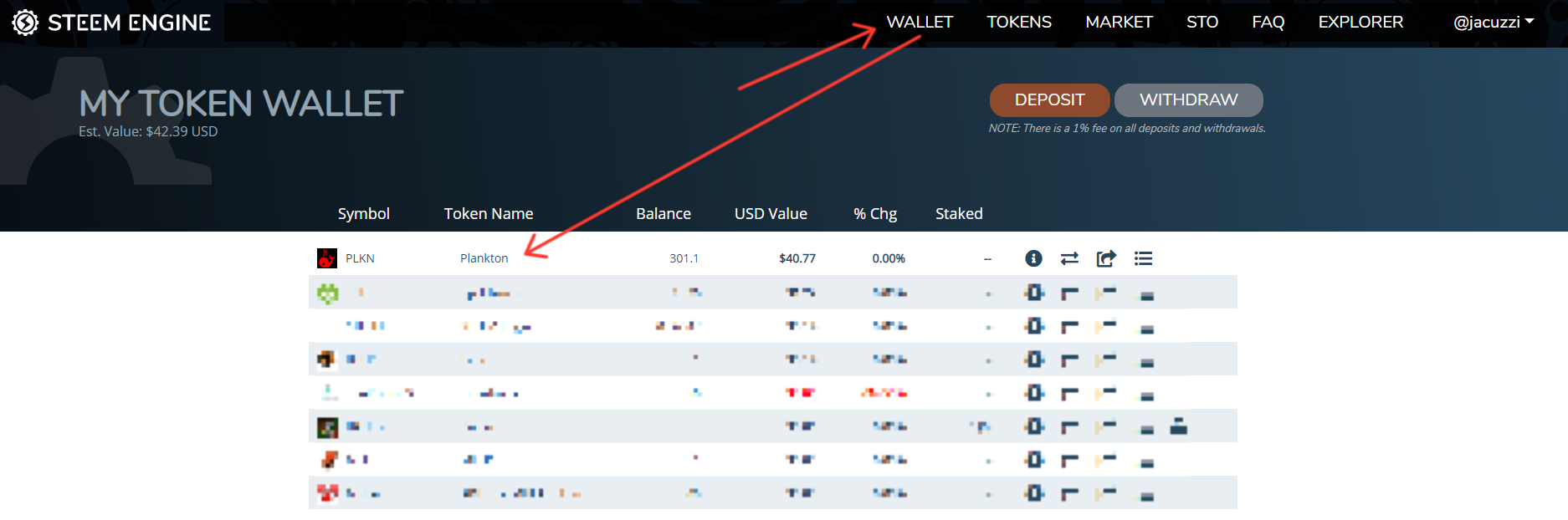The image size is (1568, 520).
Task: Select the $40.77 USD value
Action: point(797,258)
